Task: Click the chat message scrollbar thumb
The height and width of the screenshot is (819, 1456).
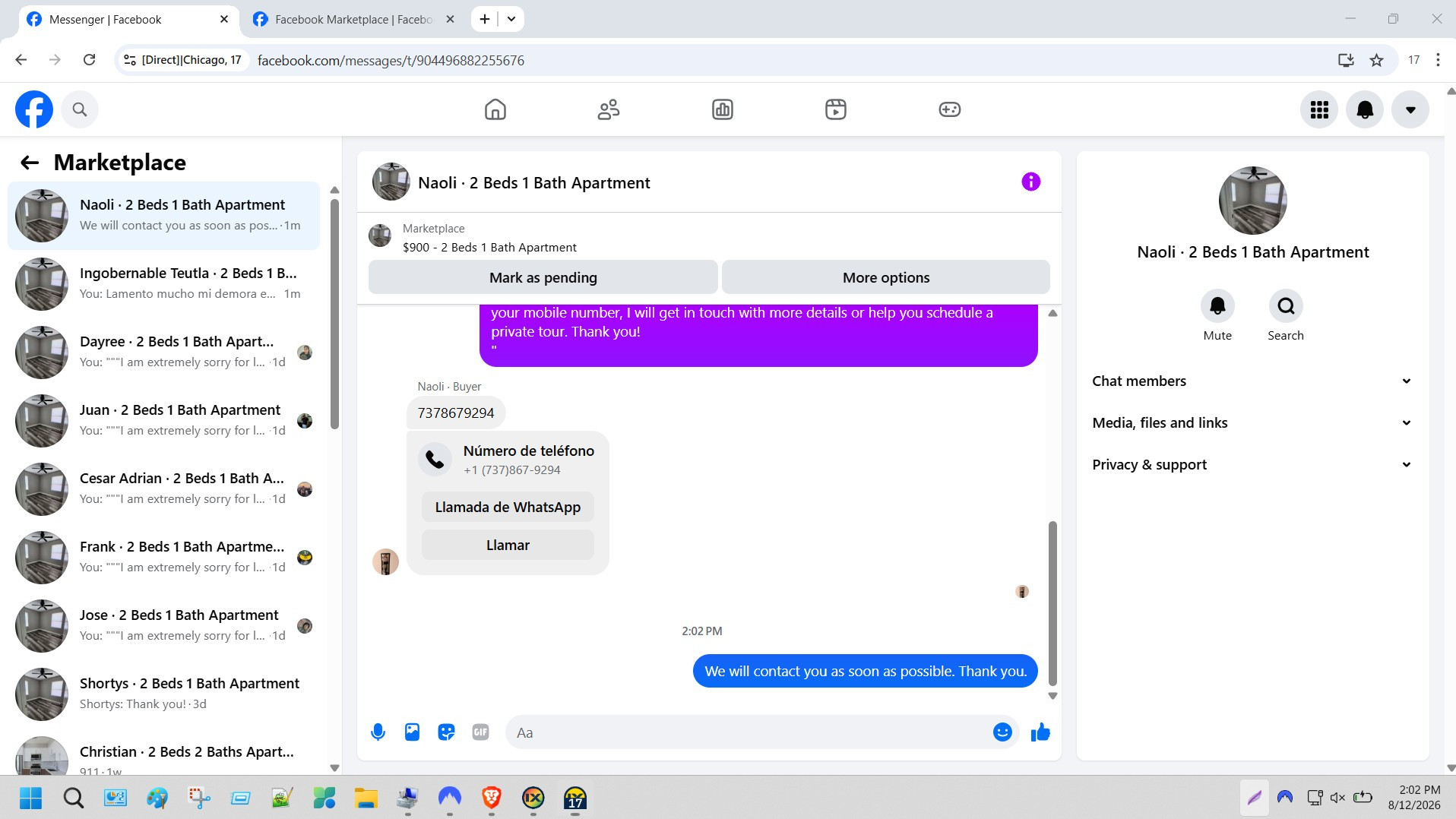Action: click(1052, 603)
